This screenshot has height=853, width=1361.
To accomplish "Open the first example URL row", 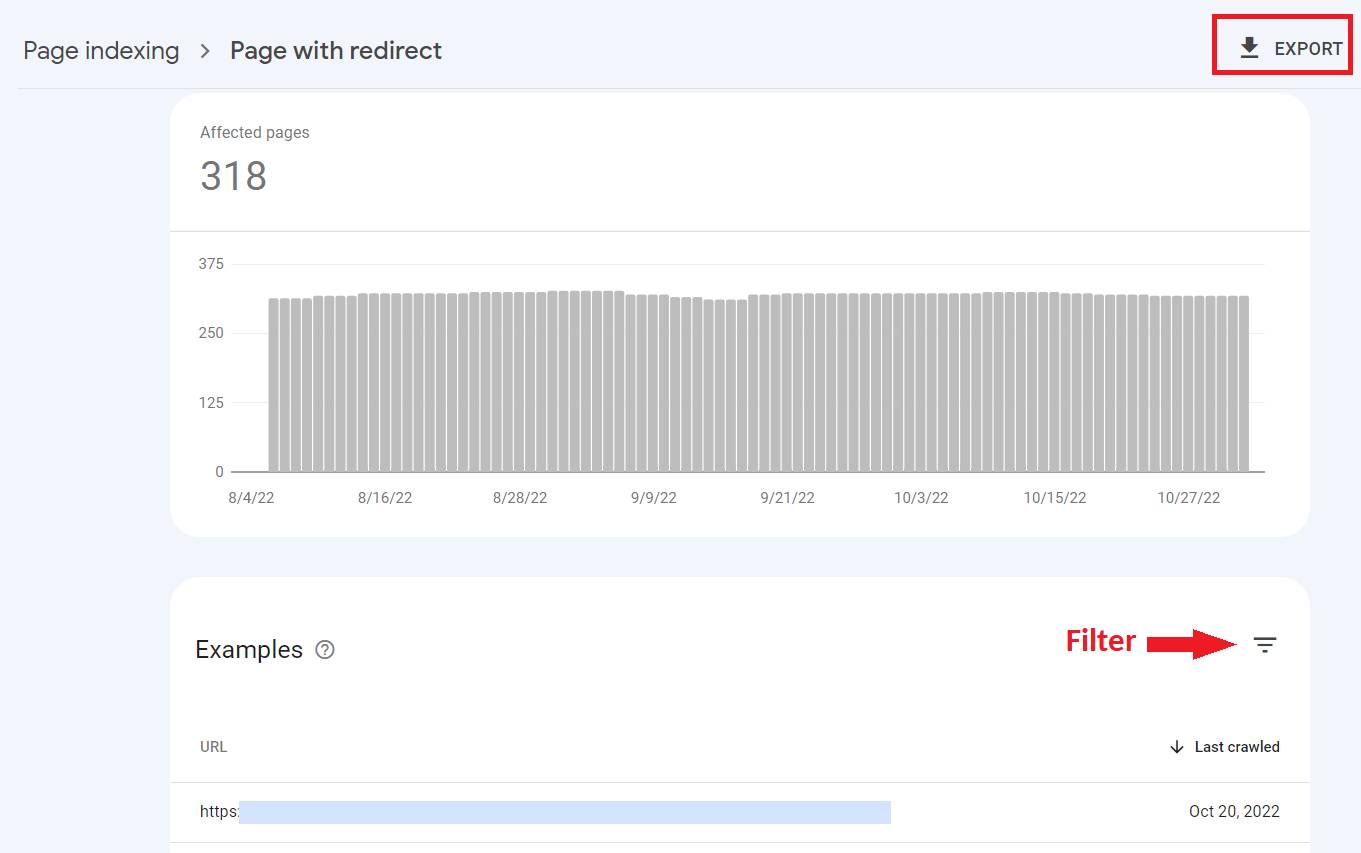I will pos(740,812).
